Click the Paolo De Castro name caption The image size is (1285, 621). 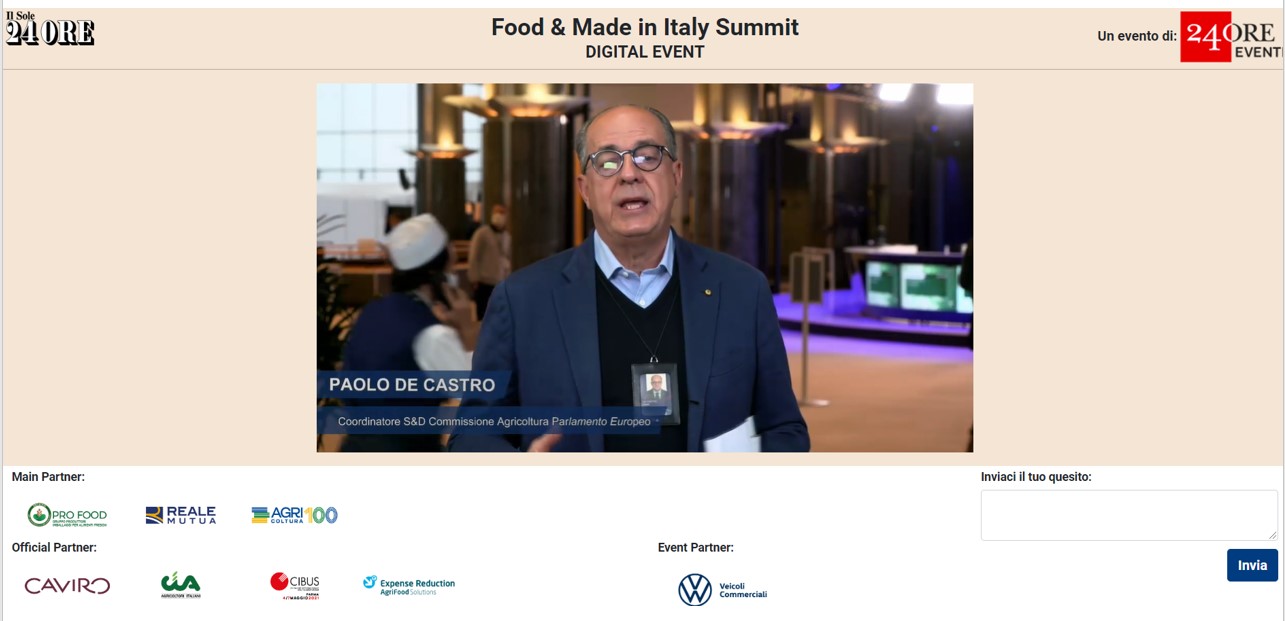click(x=412, y=385)
